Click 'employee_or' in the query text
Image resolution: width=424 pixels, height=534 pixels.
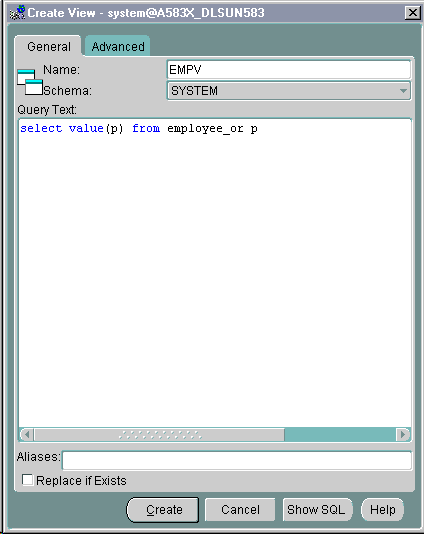[x=205, y=129]
